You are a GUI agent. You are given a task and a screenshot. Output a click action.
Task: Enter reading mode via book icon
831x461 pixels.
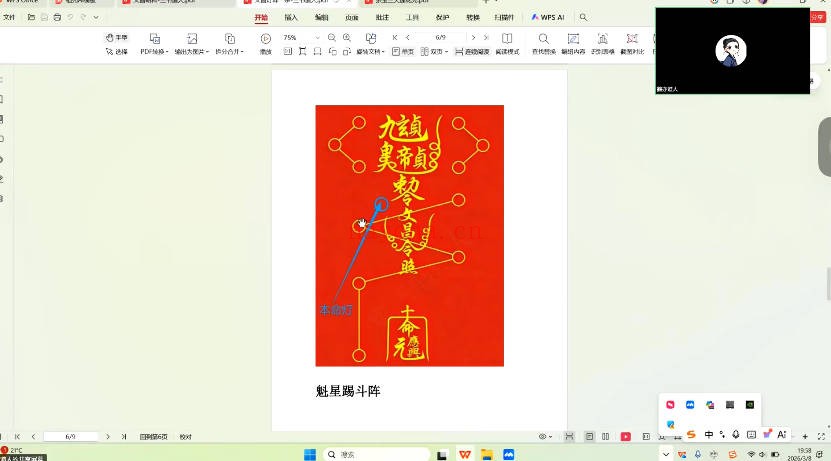click(507, 45)
